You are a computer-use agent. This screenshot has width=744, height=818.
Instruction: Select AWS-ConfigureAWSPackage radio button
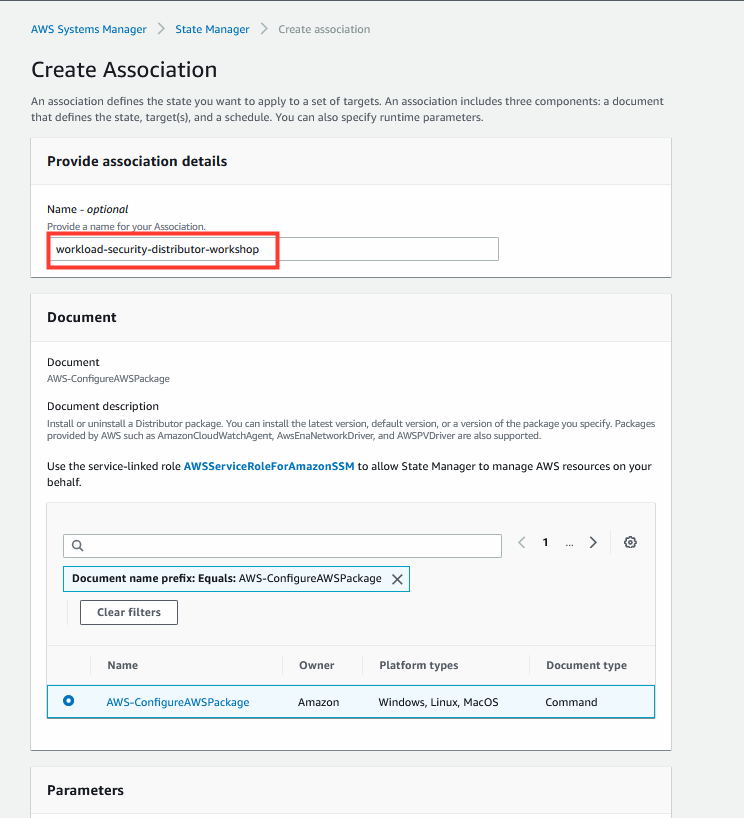pos(68,701)
